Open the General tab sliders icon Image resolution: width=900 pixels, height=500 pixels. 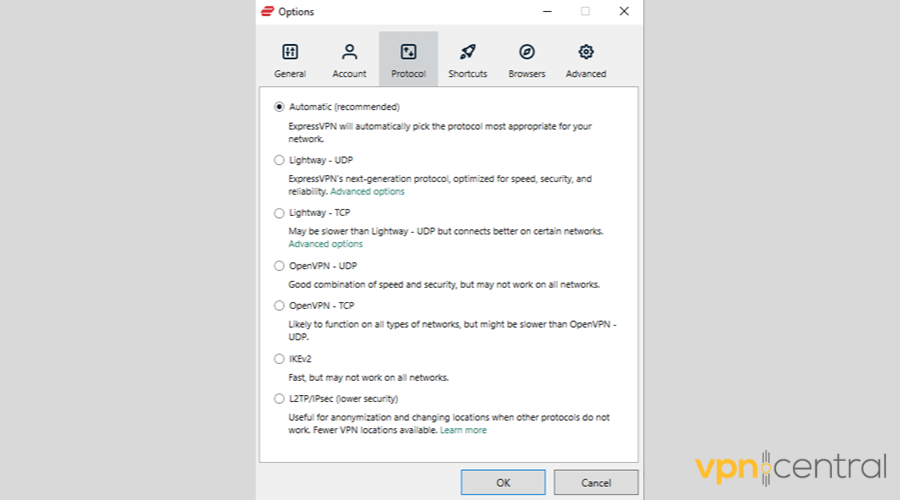[x=290, y=52]
